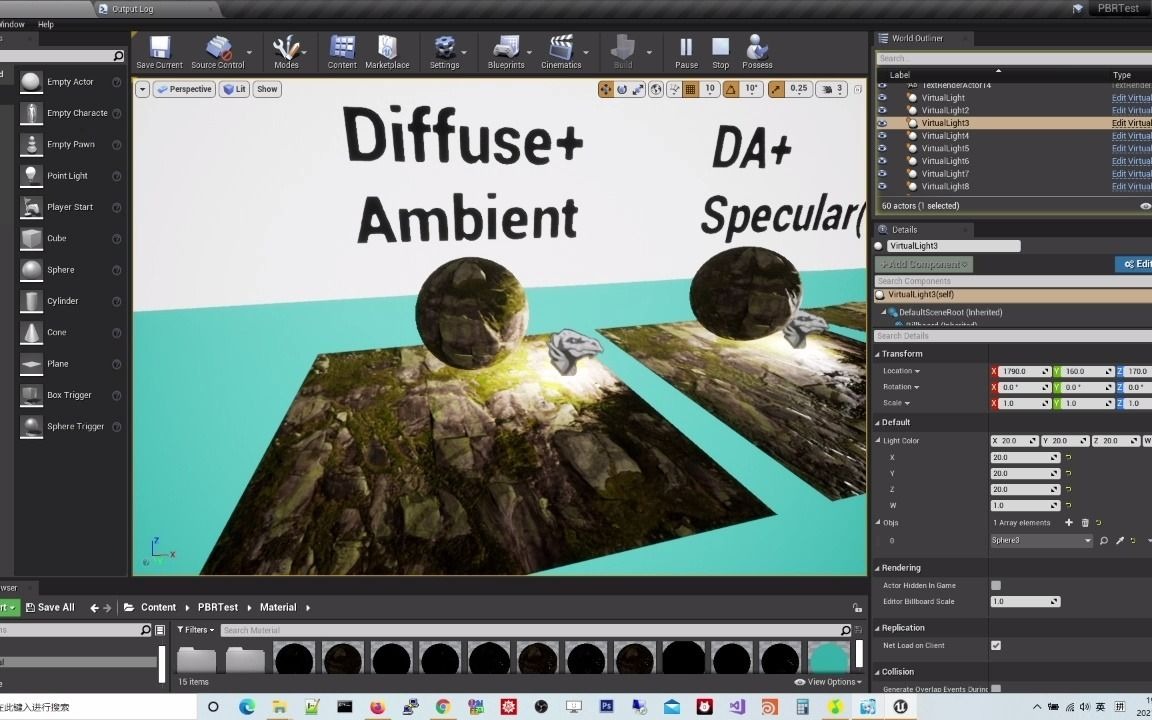The height and width of the screenshot is (720, 1152).
Task: Open the viewport Show dropdown
Action: 266,89
